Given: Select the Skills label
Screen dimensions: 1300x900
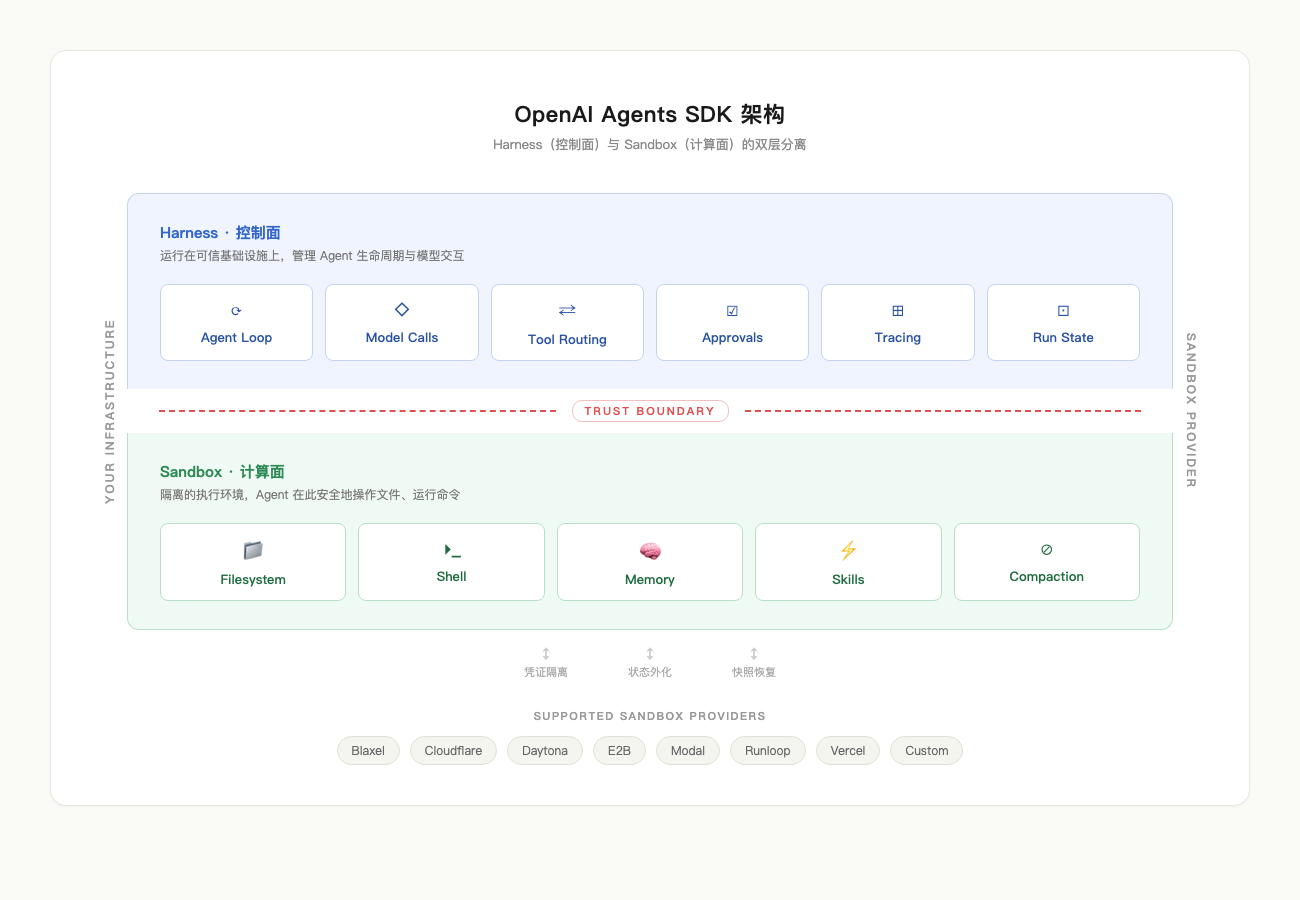Looking at the screenshot, I should coord(848,580).
